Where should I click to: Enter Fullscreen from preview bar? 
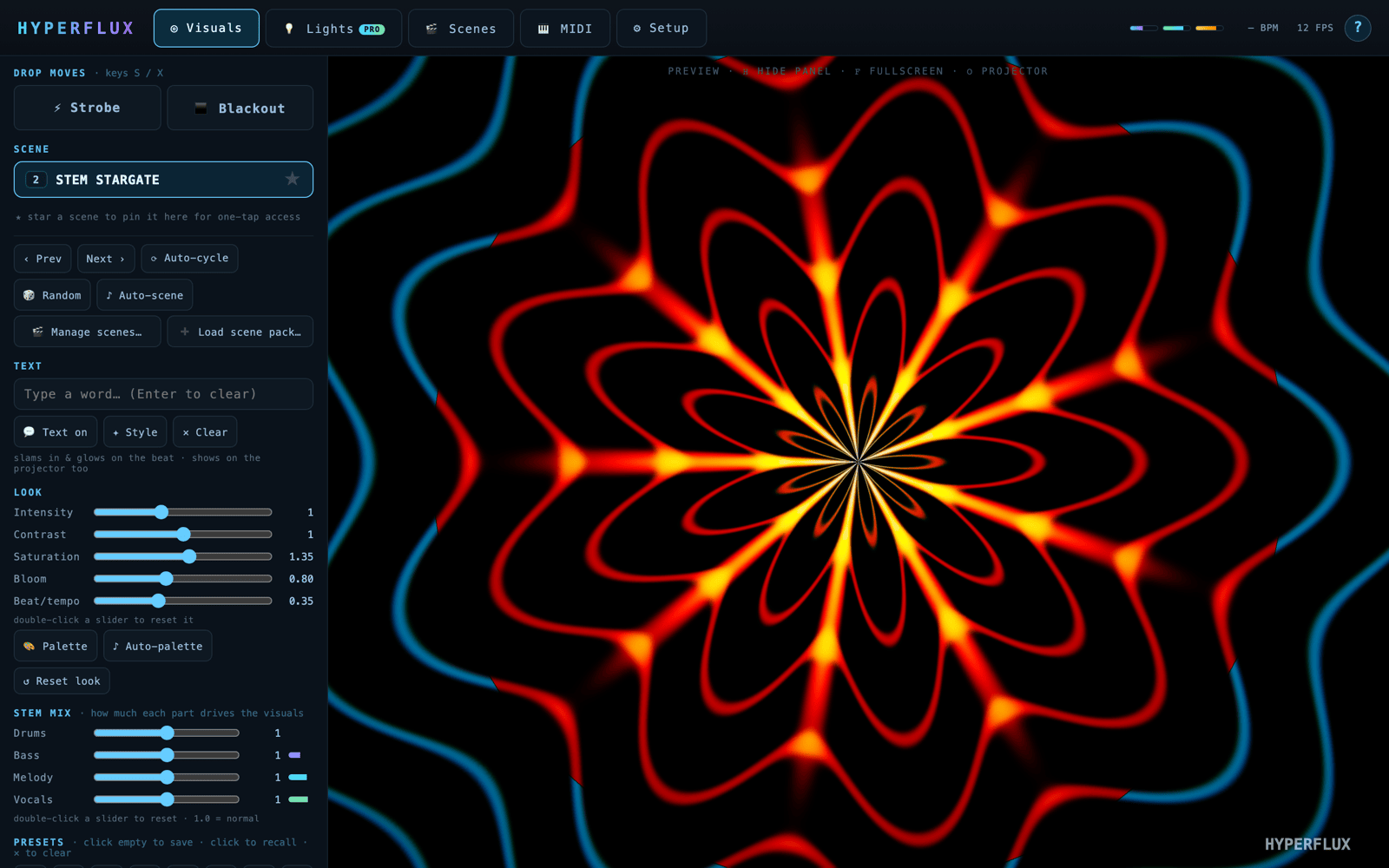pos(899,71)
